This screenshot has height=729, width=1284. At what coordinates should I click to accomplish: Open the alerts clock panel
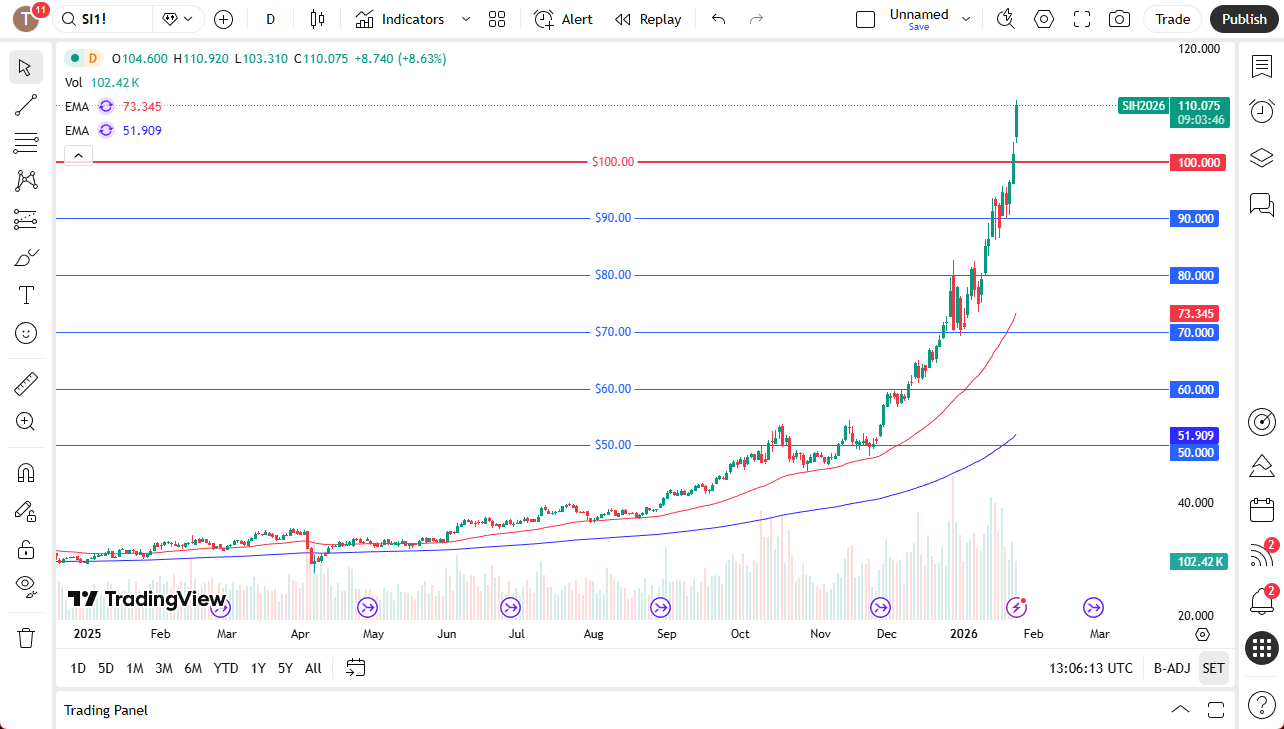tap(1262, 111)
